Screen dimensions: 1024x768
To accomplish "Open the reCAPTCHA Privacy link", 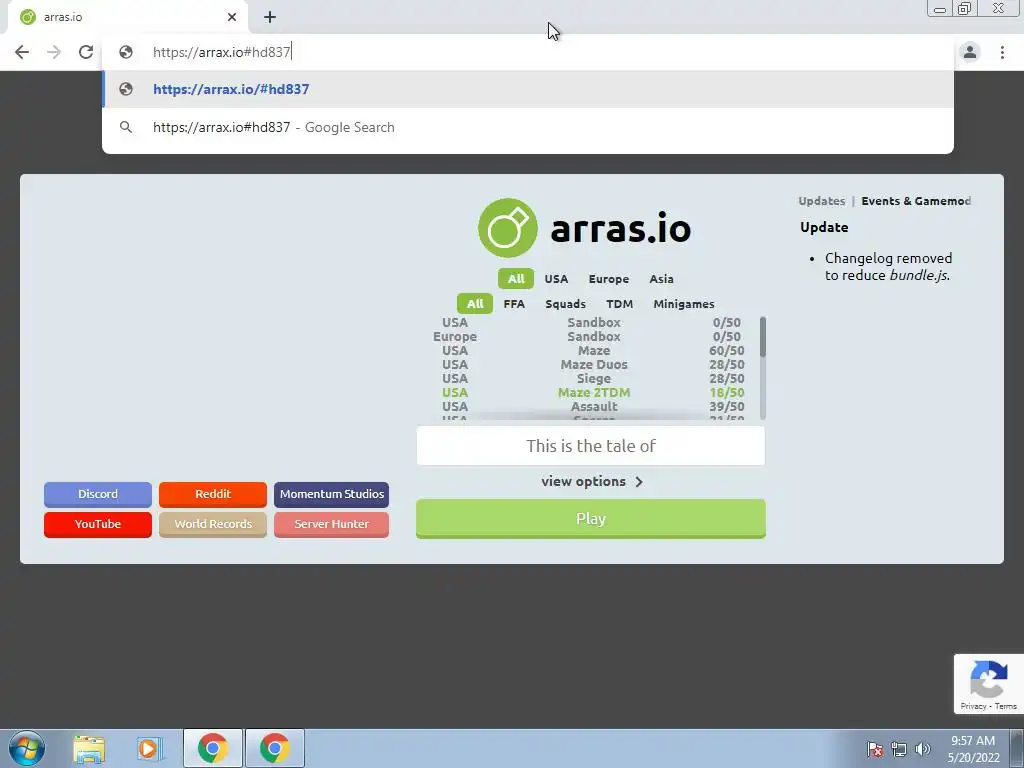I will (973, 706).
